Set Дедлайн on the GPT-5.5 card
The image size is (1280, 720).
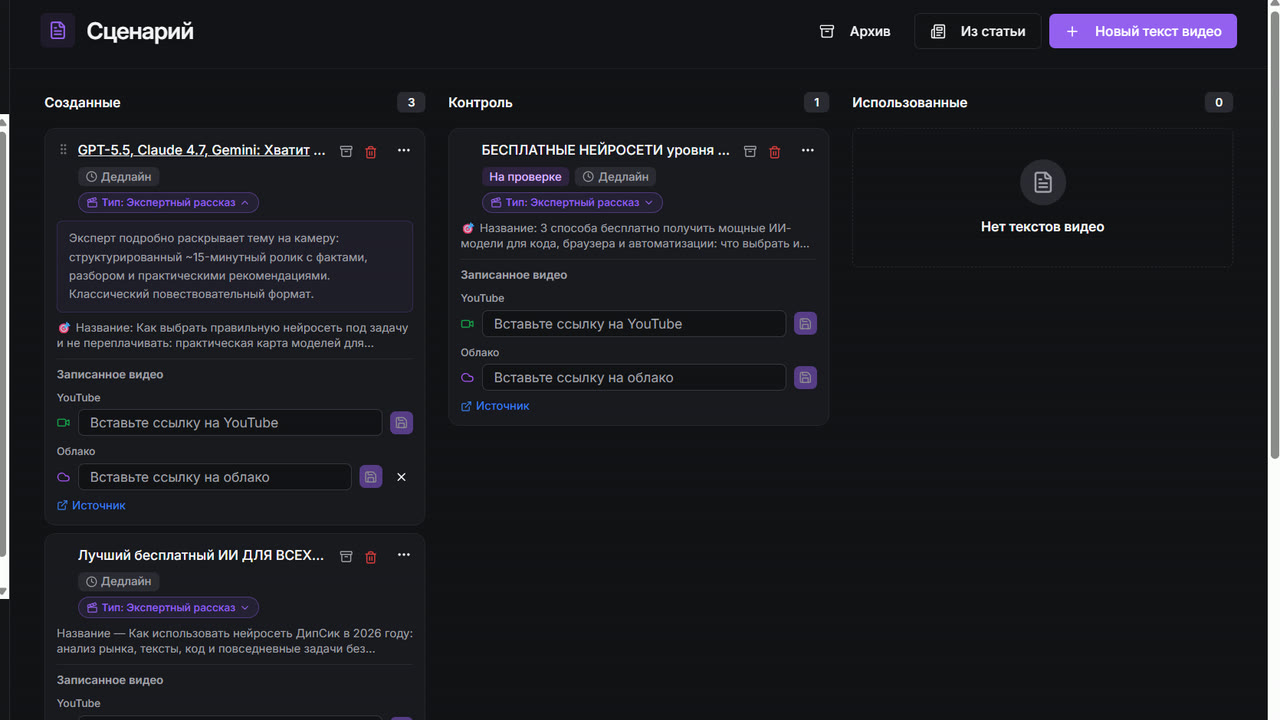click(119, 176)
